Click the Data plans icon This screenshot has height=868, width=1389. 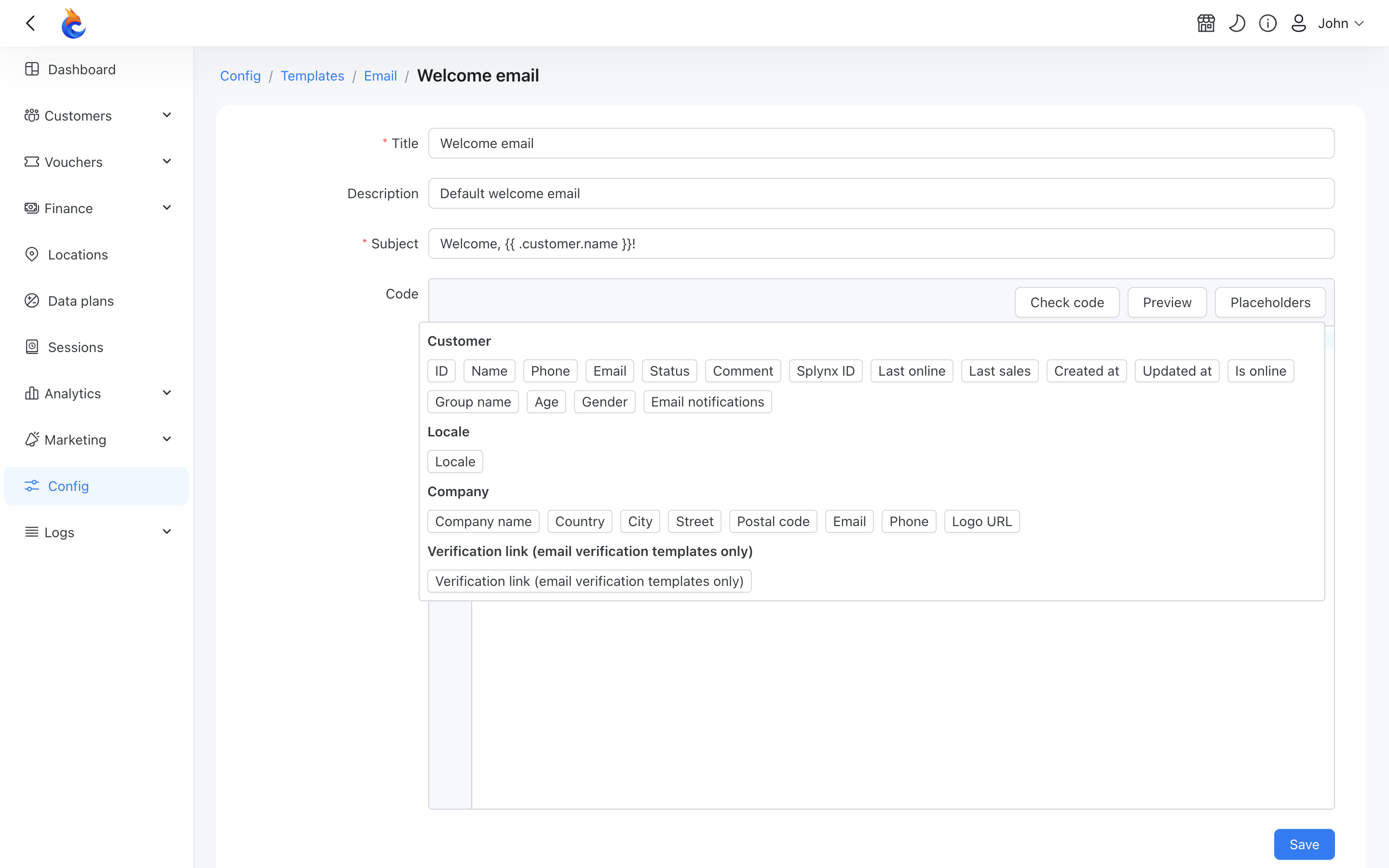point(32,301)
